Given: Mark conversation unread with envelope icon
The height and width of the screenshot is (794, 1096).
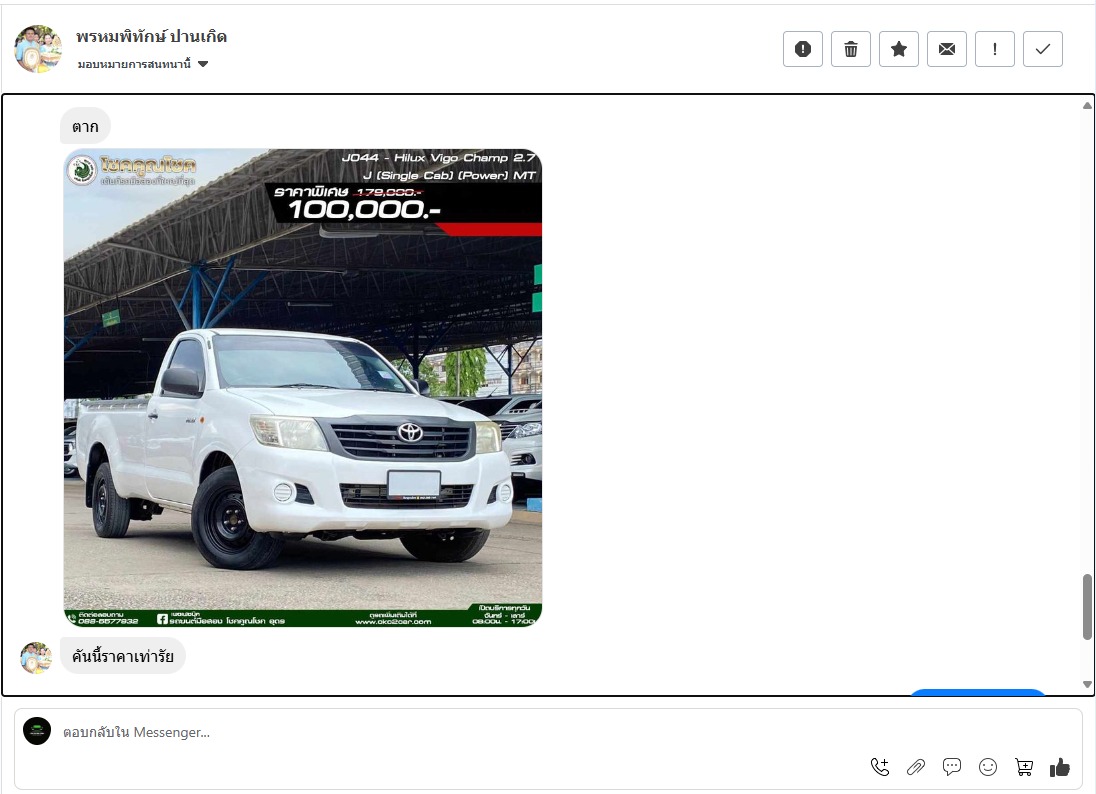Looking at the screenshot, I should pos(946,49).
